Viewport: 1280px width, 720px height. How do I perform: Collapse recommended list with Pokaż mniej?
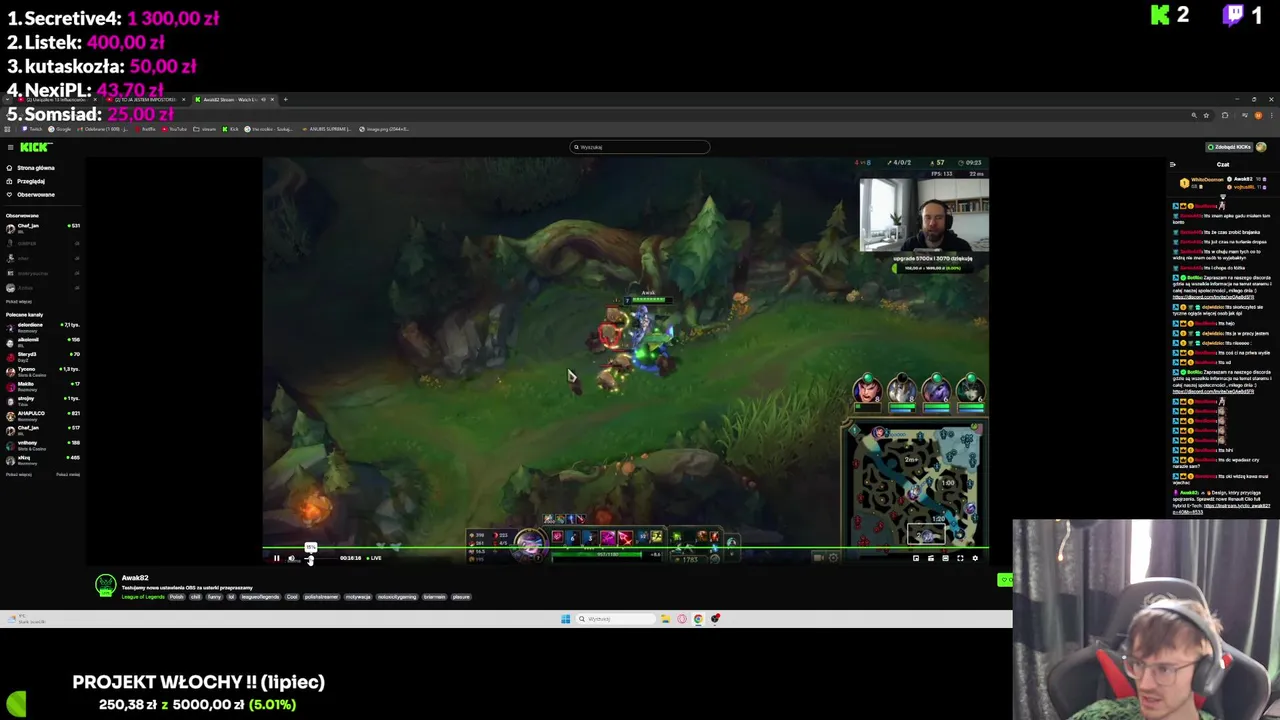(x=68, y=474)
